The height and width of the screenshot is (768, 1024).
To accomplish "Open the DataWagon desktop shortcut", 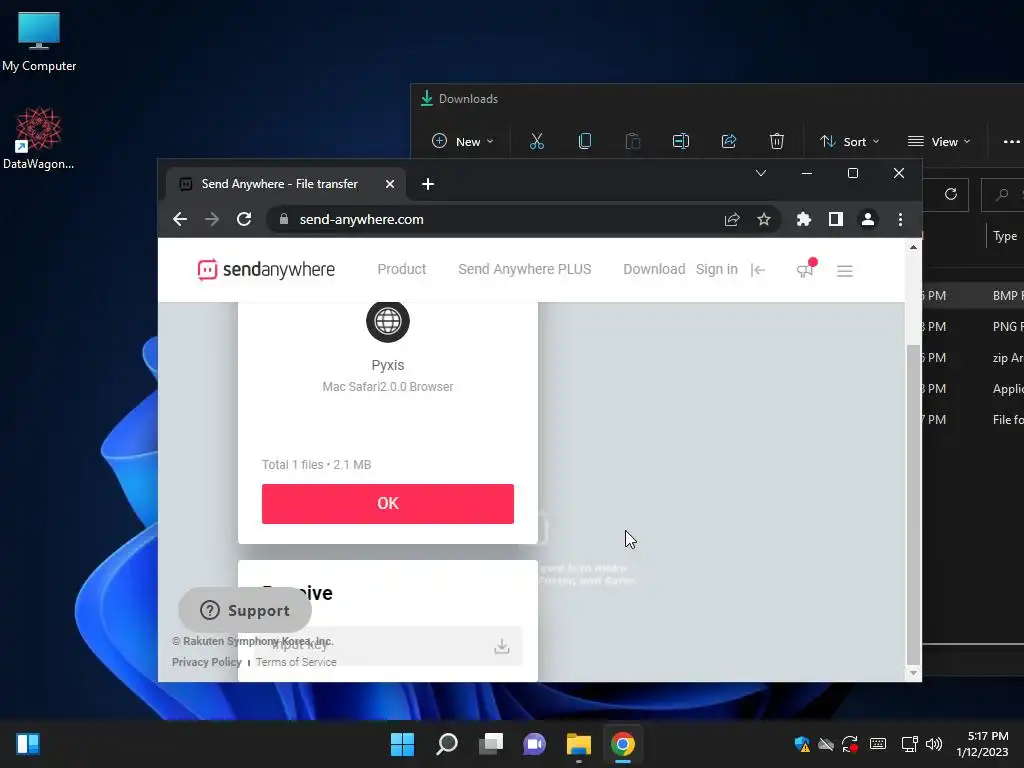I will point(39,138).
